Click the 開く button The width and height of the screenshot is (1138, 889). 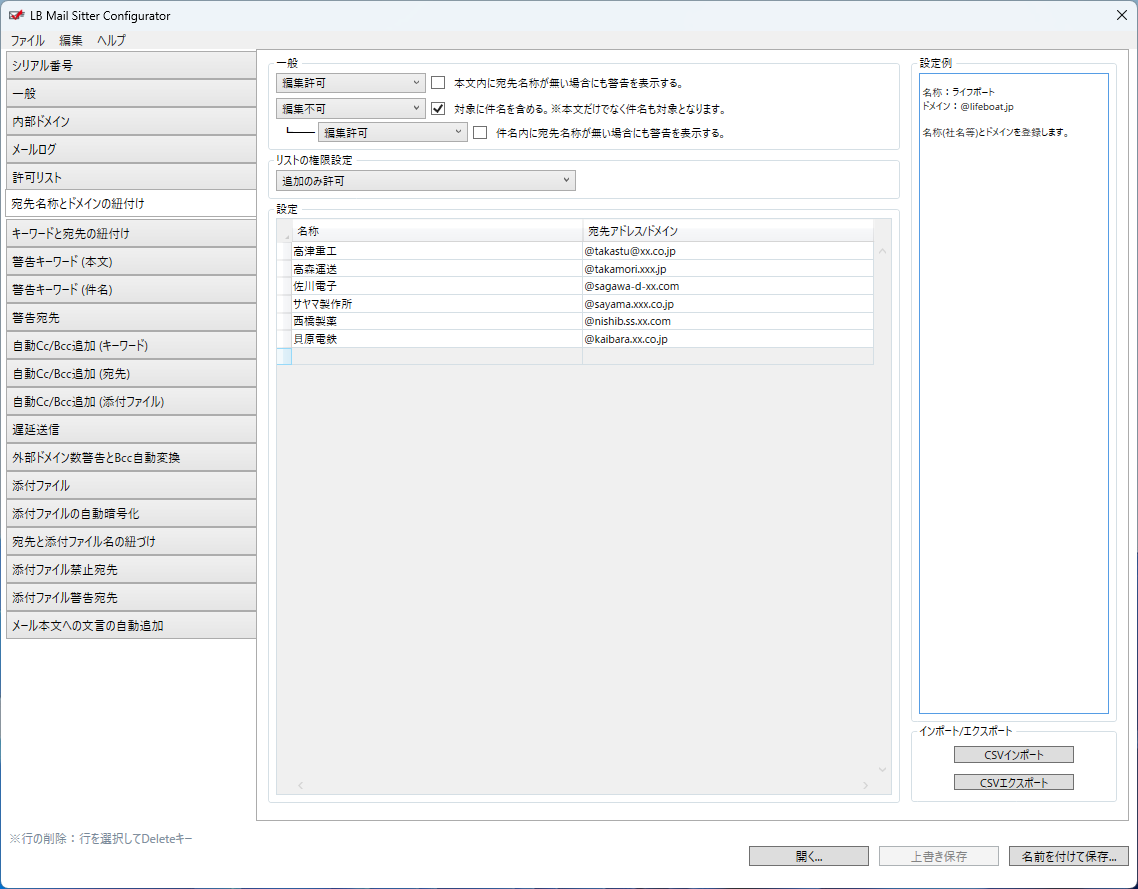(x=808, y=856)
